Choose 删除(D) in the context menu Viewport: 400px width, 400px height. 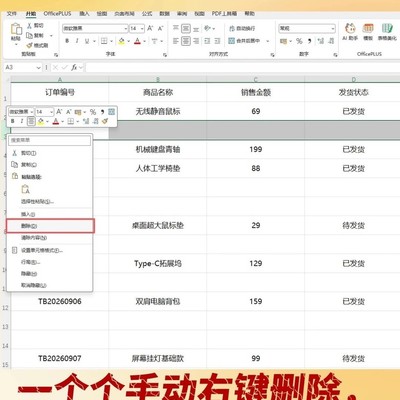pos(50,226)
